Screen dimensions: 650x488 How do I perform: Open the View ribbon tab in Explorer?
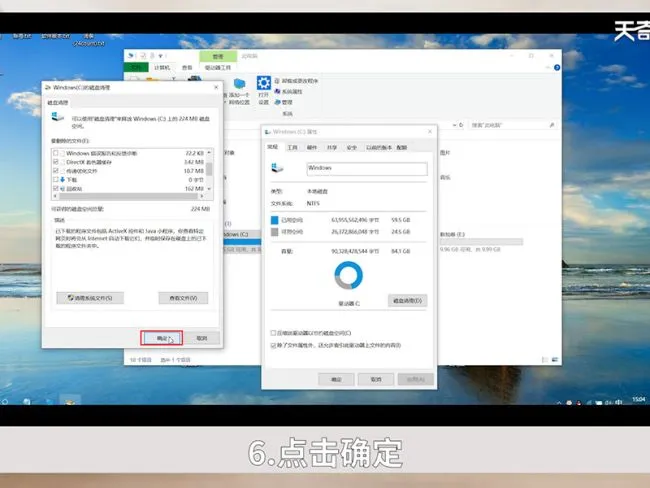(x=187, y=67)
